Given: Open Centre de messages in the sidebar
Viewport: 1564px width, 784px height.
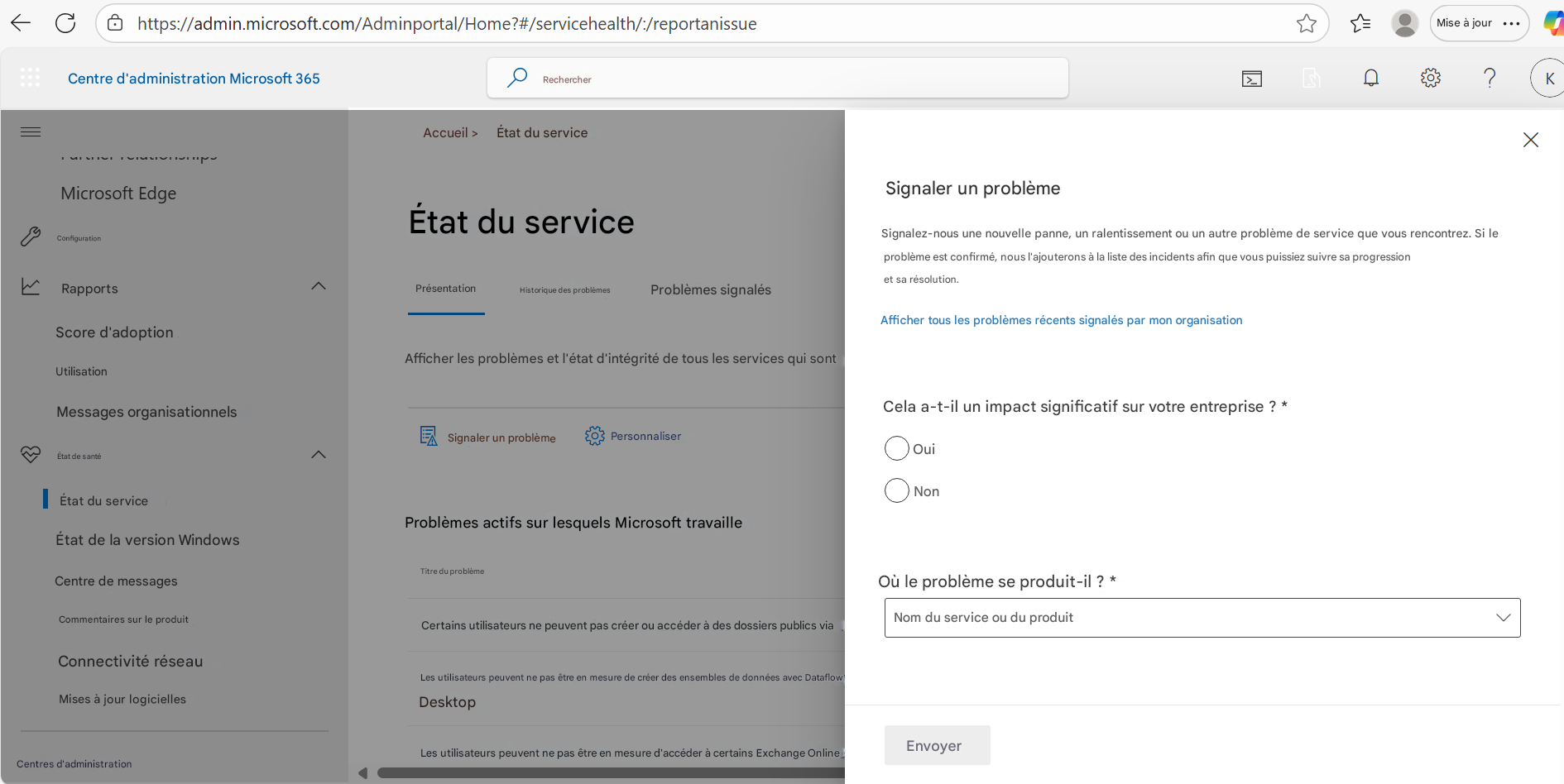Looking at the screenshot, I should [x=116, y=581].
